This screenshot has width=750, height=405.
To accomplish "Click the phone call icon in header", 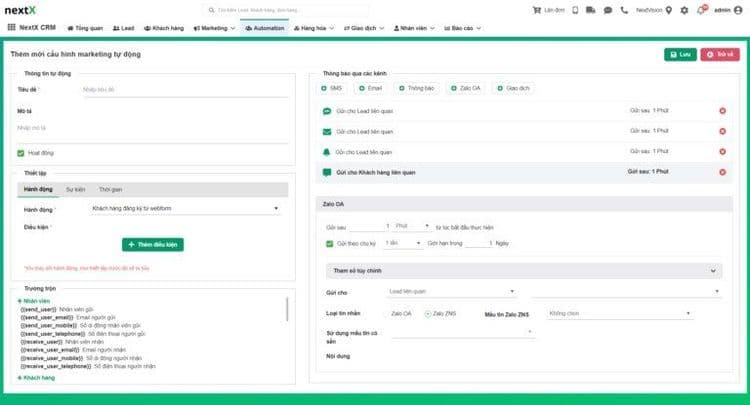I will [x=624, y=10].
